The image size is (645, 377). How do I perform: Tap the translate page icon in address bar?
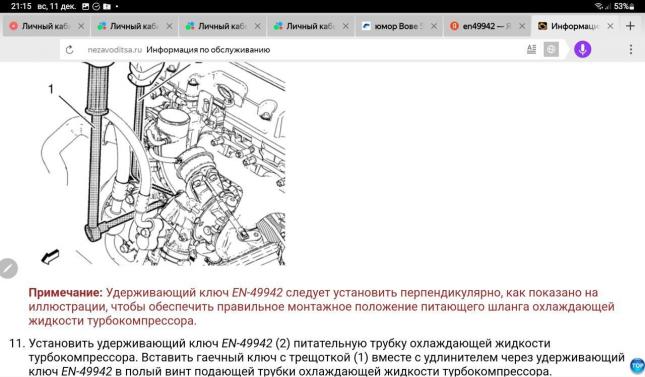551,49
